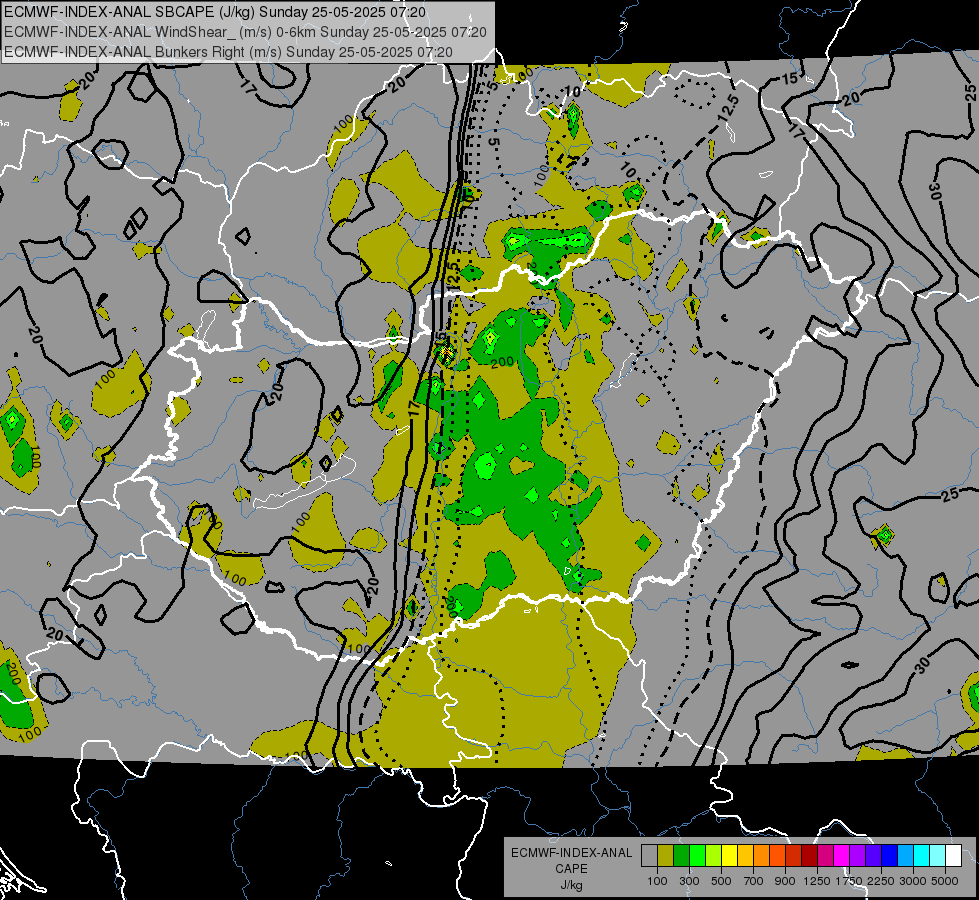Click the legend scale value 700

[754, 881]
